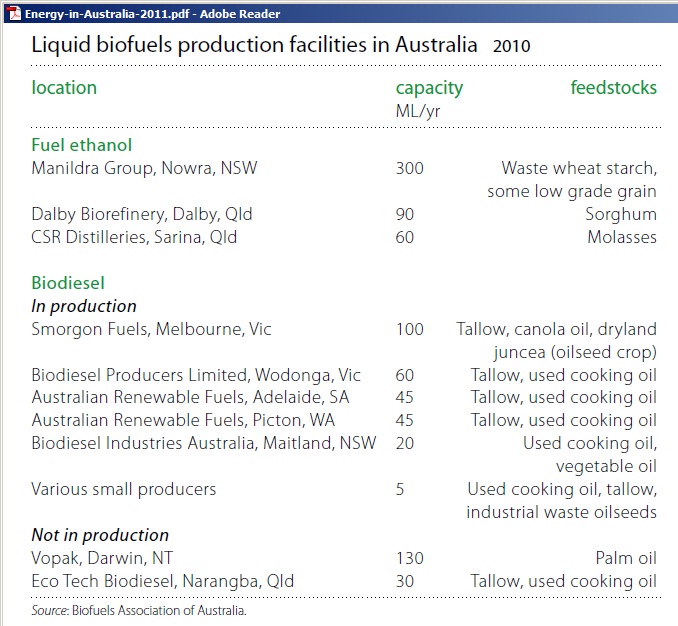
Task: Click 'Various small producers' row
Action: click(x=124, y=489)
